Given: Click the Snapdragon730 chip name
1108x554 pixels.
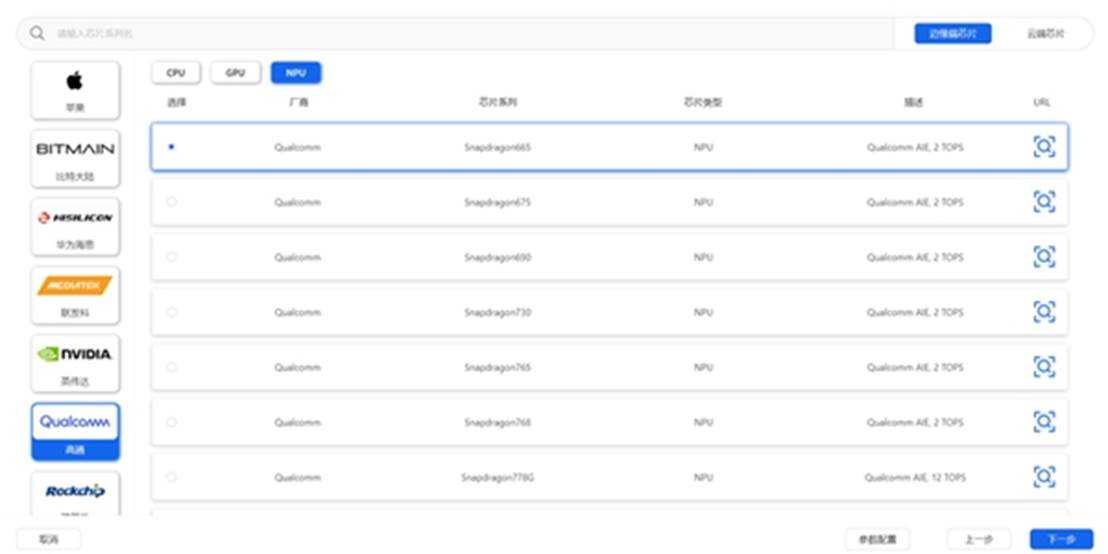Looking at the screenshot, I should (x=497, y=312).
